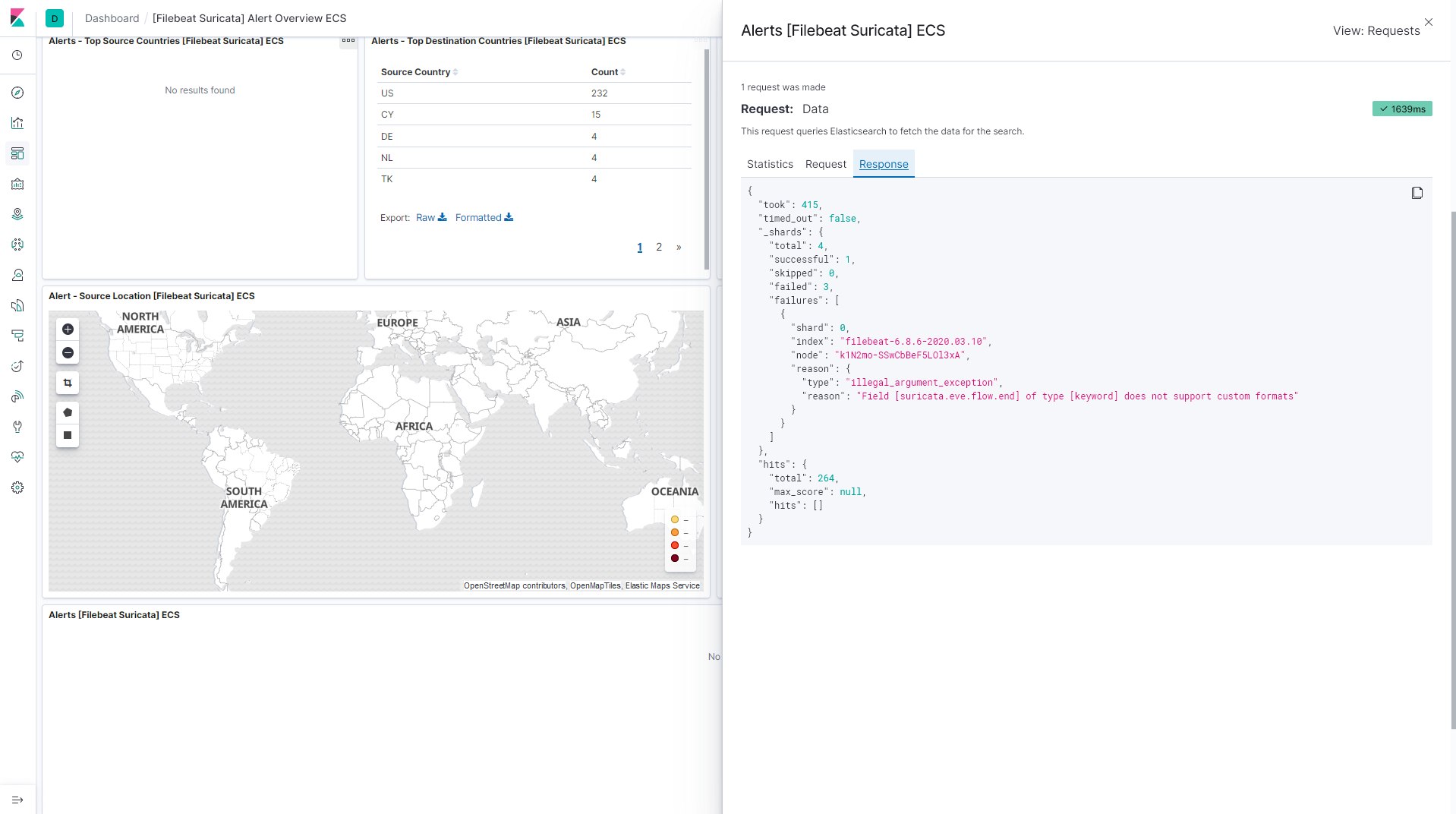Viewport: 1456px width, 814px height.
Task: Select the draw rectangle map tool
Action: 68,435
